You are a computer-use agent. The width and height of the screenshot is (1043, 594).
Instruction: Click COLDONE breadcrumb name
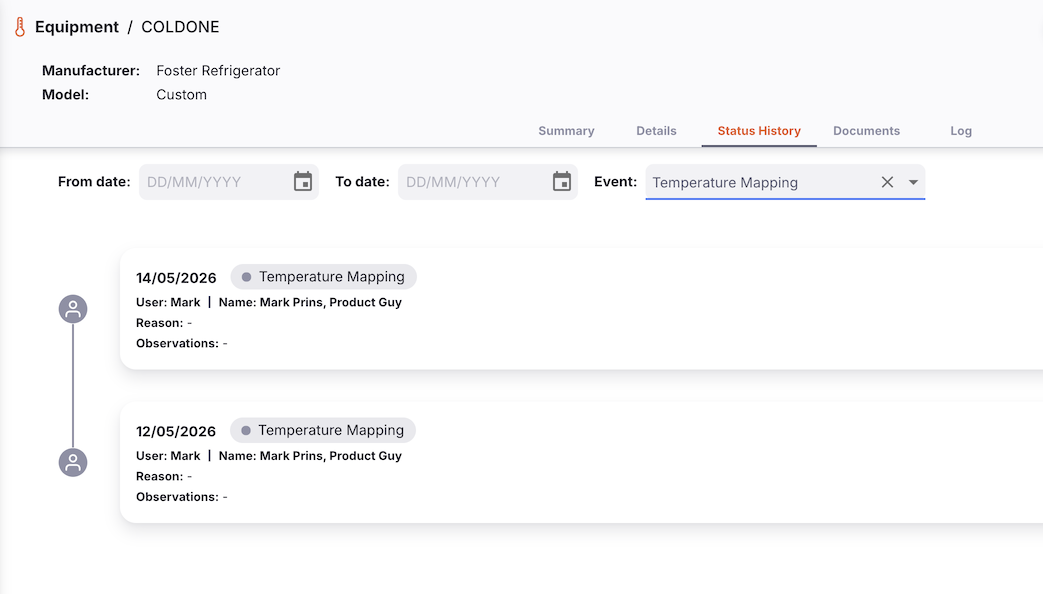click(180, 27)
